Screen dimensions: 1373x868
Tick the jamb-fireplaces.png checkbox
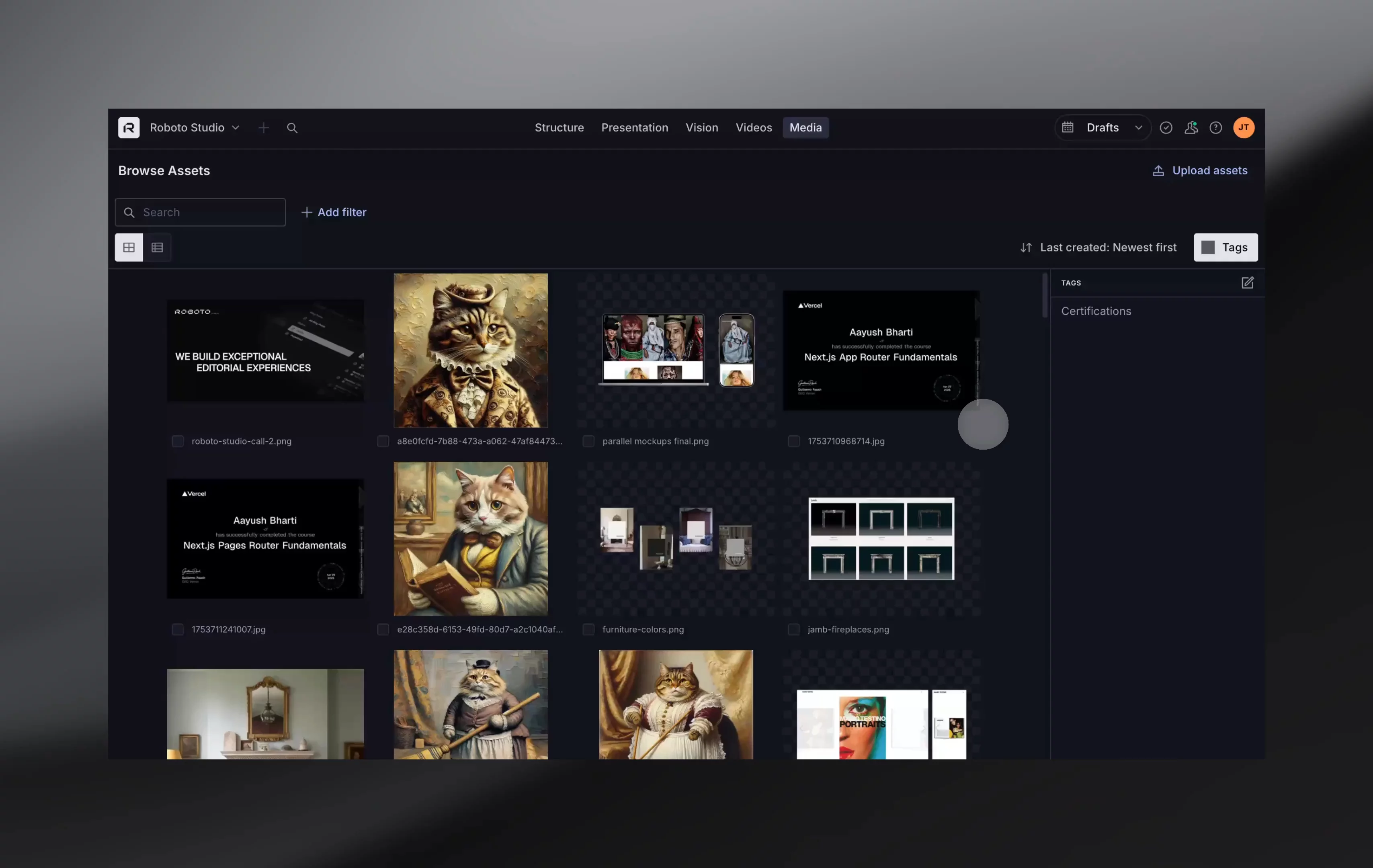click(794, 629)
